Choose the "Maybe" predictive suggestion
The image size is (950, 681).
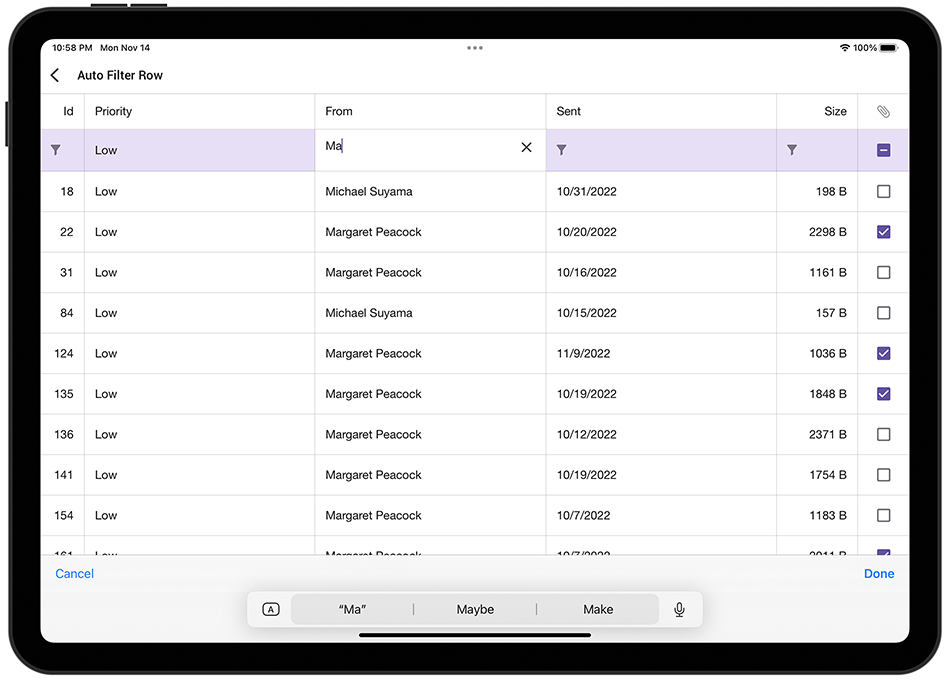pos(475,609)
